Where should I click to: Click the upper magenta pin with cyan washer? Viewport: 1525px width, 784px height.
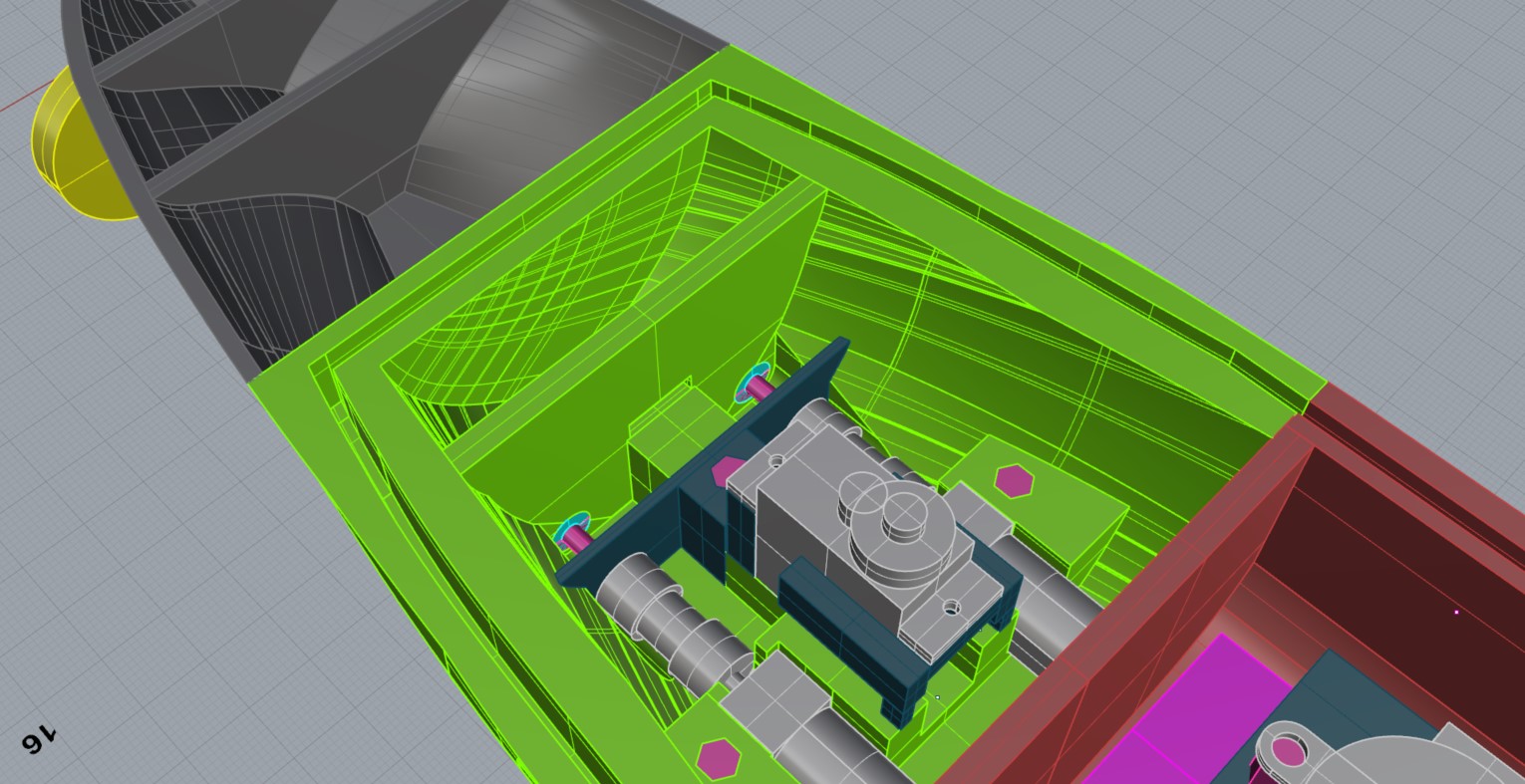pos(757,386)
